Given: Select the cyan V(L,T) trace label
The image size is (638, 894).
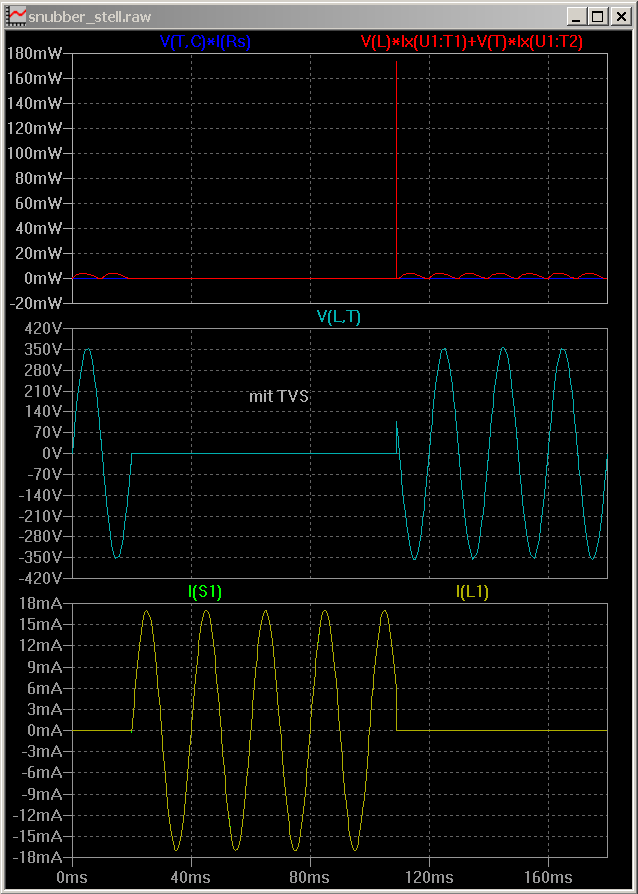Looking at the screenshot, I should (339, 318).
